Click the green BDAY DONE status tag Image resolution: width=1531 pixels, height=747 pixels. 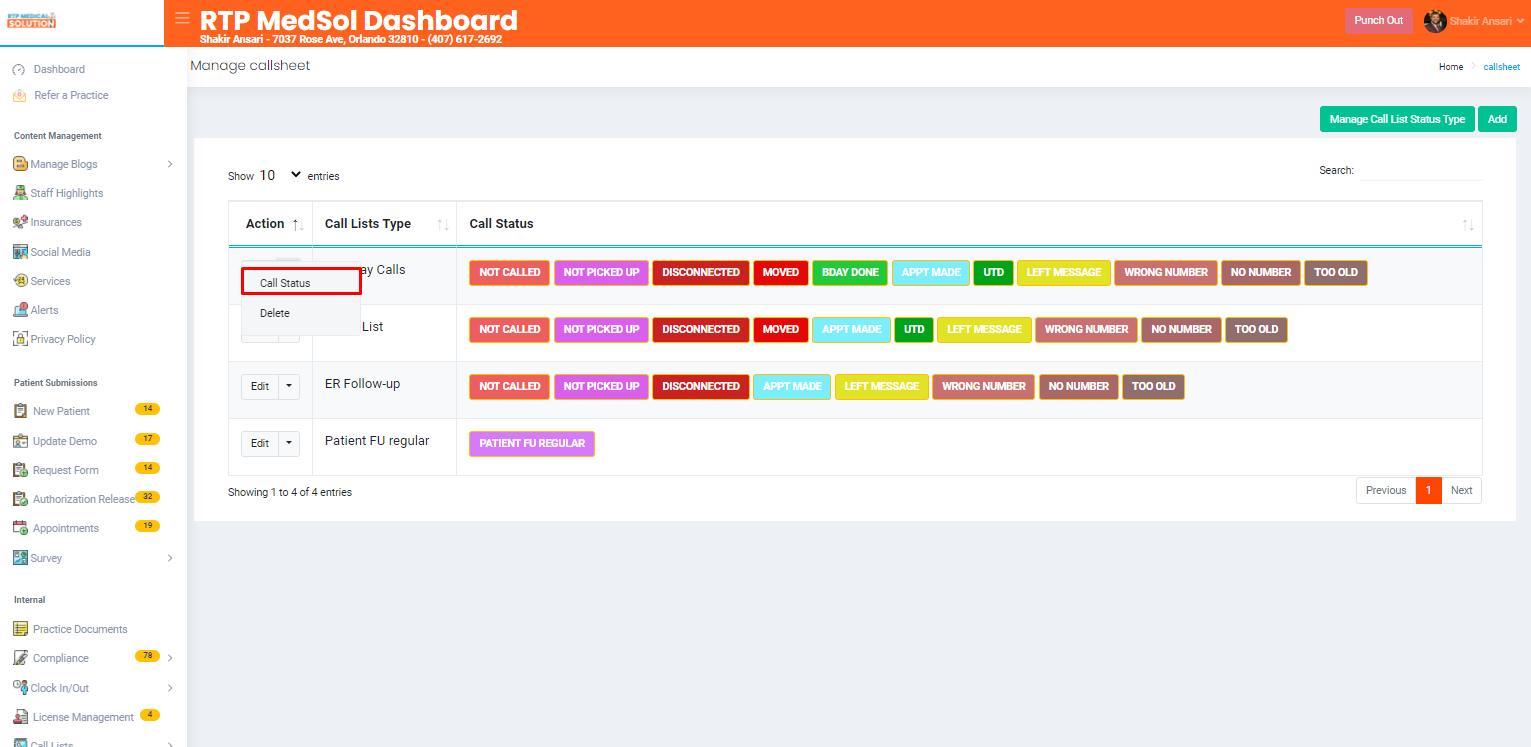pos(850,272)
